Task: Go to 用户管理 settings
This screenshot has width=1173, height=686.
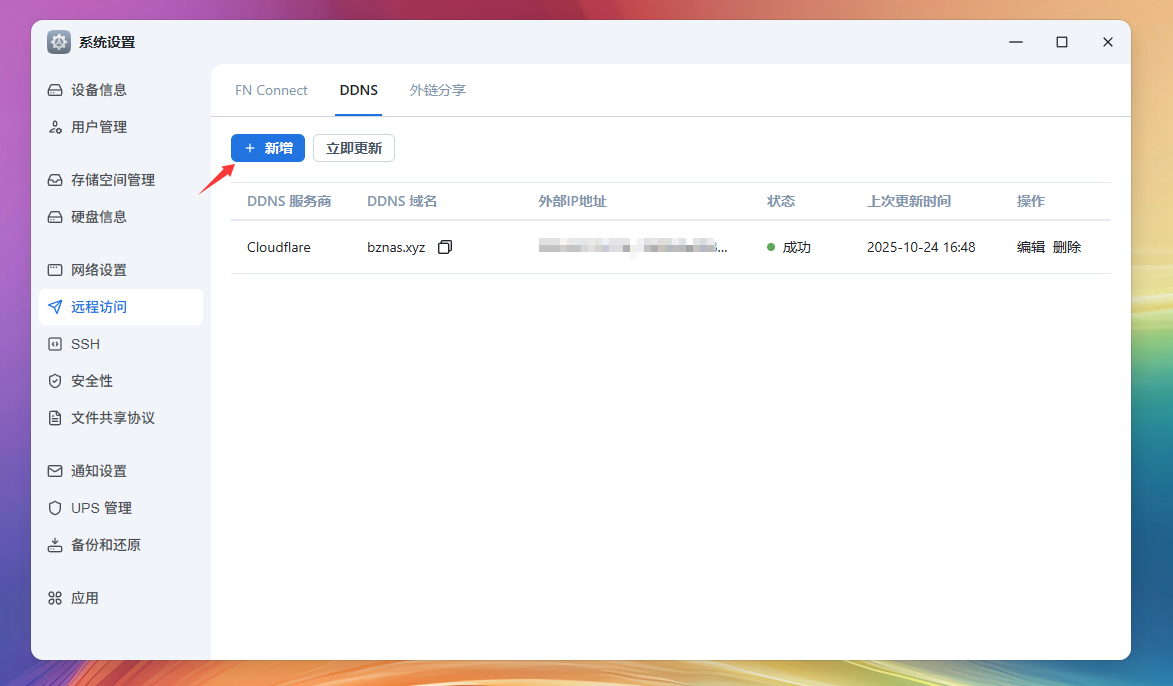Action: click(x=98, y=127)
